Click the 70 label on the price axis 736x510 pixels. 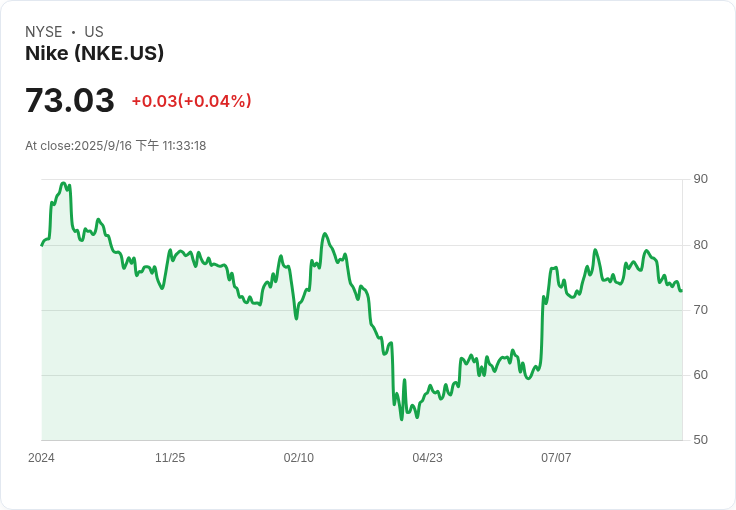point(701,310)
